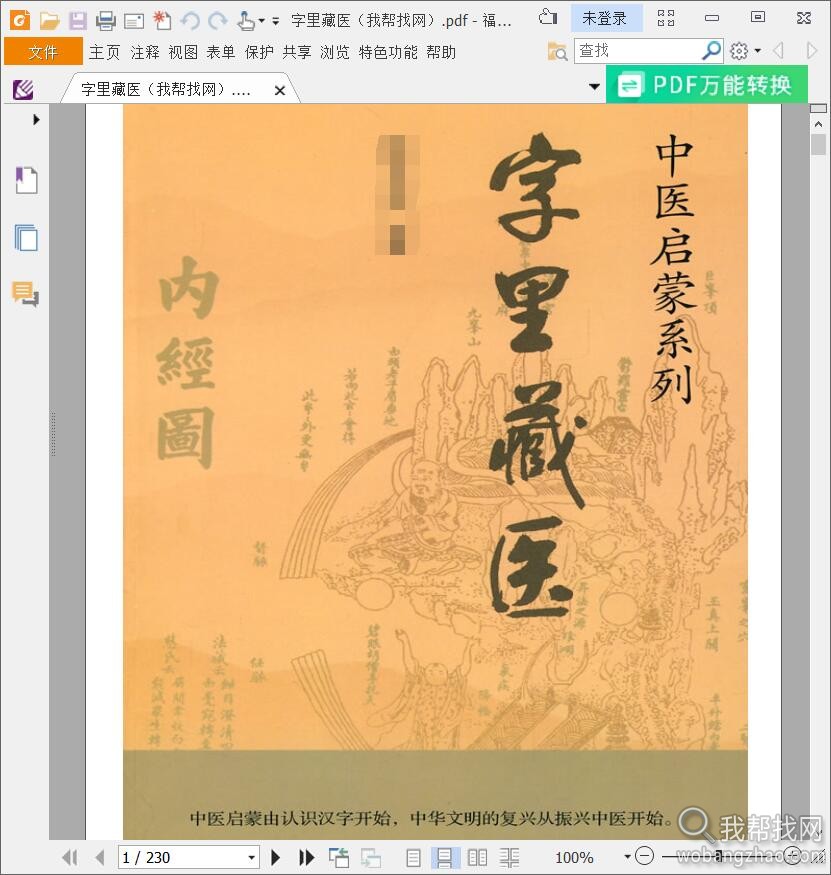The width and height of the screenshot is (831, 875).
Task: Open the 帮助 tab
Action: coord(441,52)
